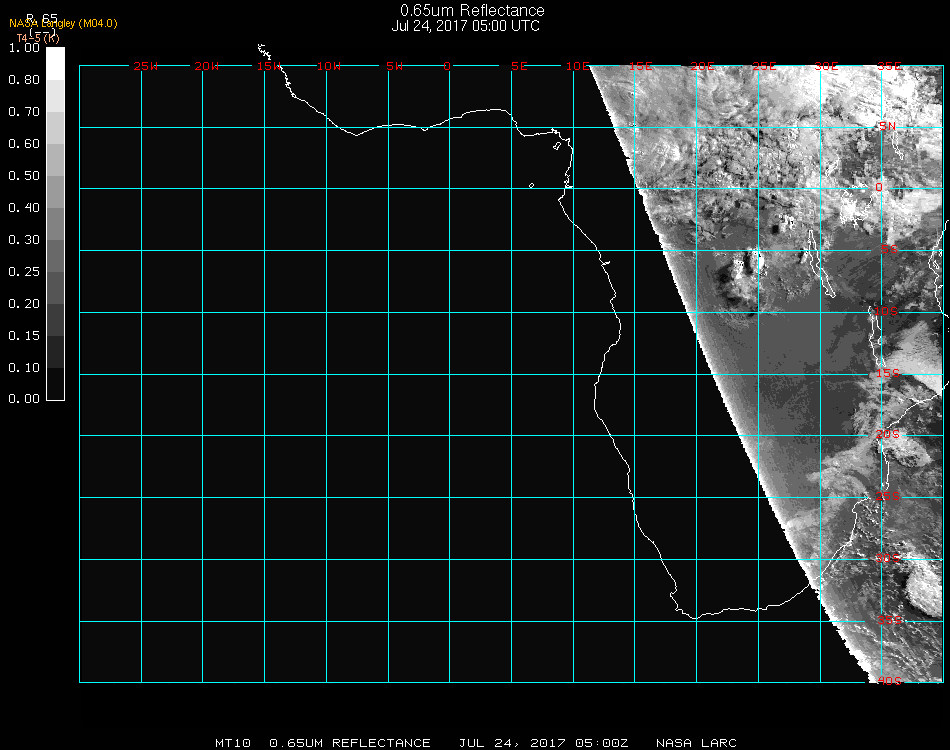Click the footer date "JUL 24, 2017 05:00Z"

(x=543, y=743)
